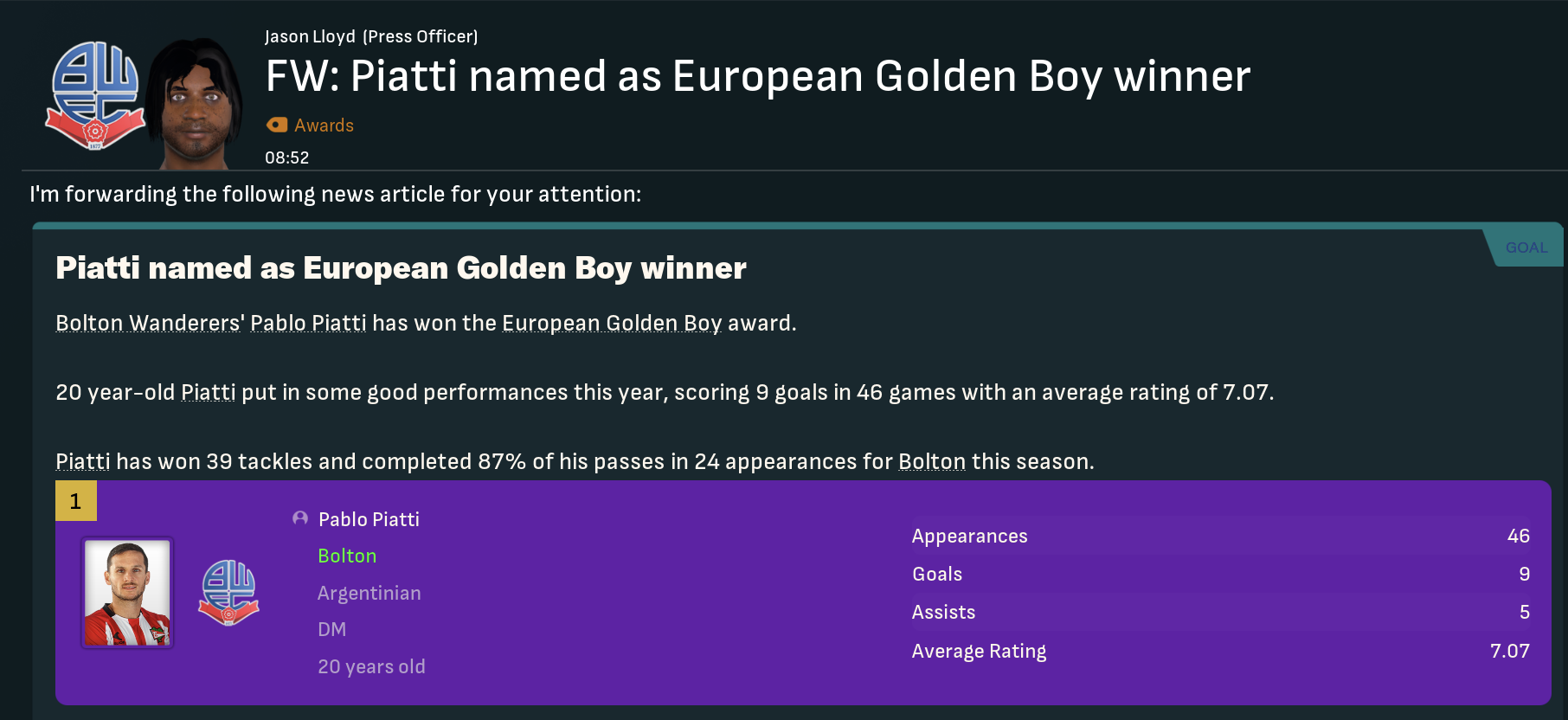Click the Jason Lloyd sender name
Viewport: 1568px width, 720px height.
point(309,36)
